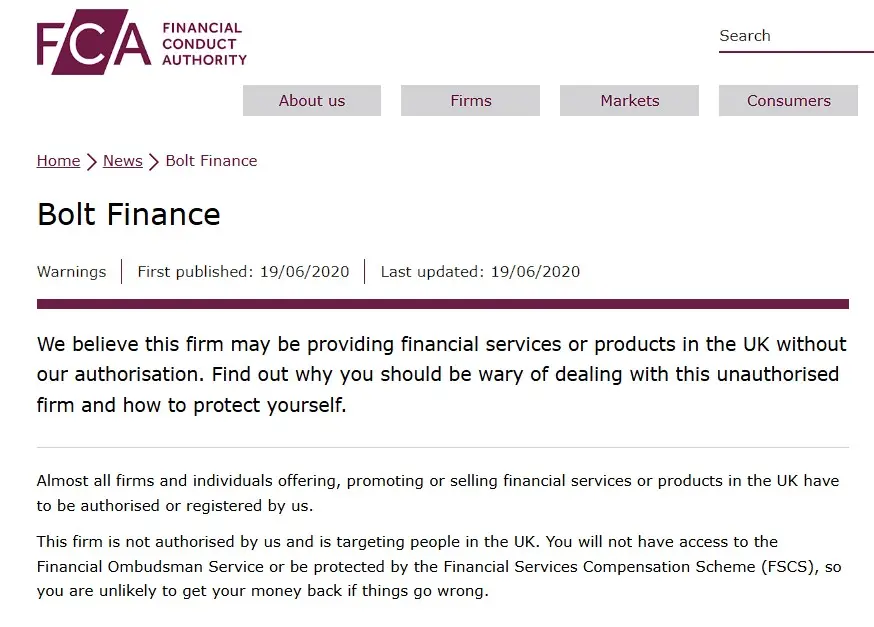
Task: Open the News breadcrumb link
Action: 122,161
